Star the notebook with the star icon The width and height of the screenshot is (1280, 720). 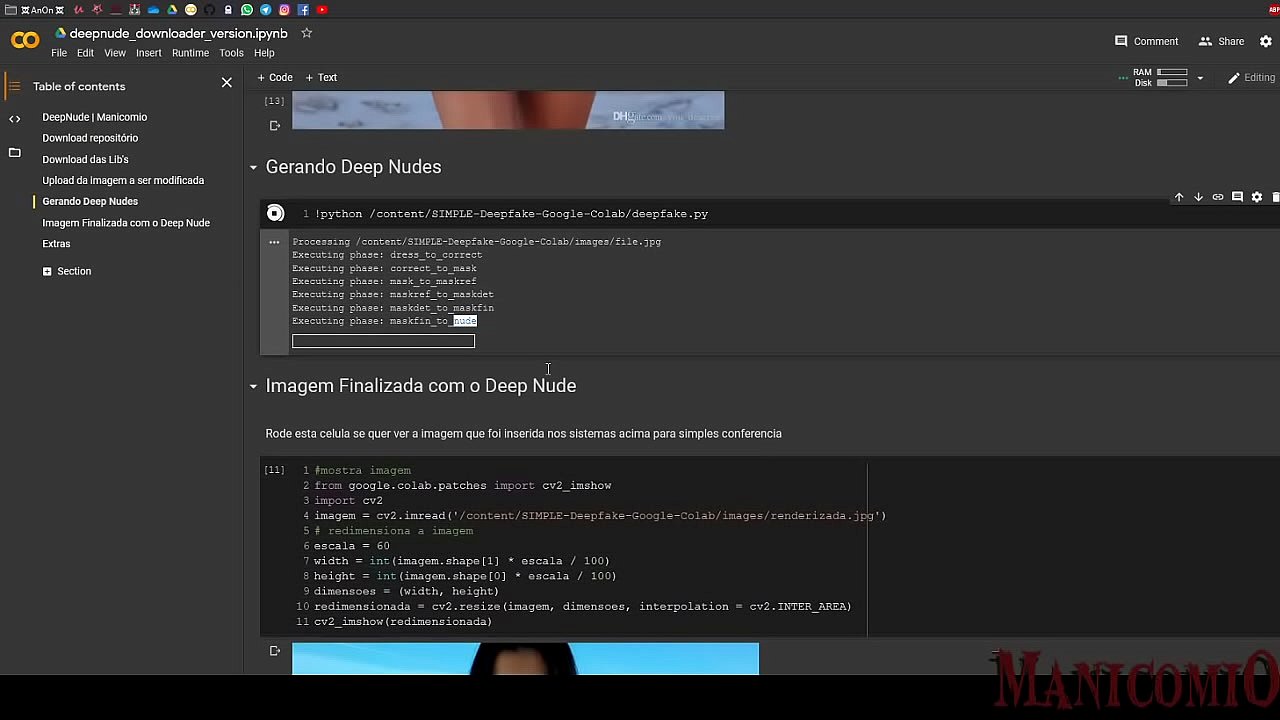point(307,33)
